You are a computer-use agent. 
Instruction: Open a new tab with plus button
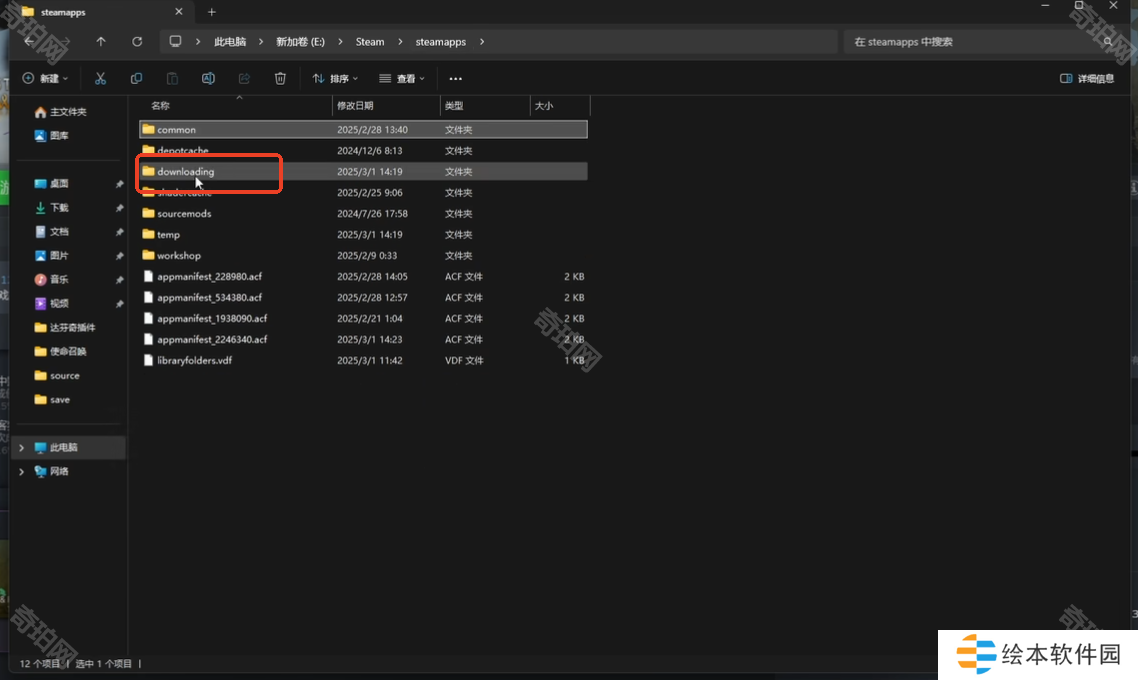pos(212,12)
